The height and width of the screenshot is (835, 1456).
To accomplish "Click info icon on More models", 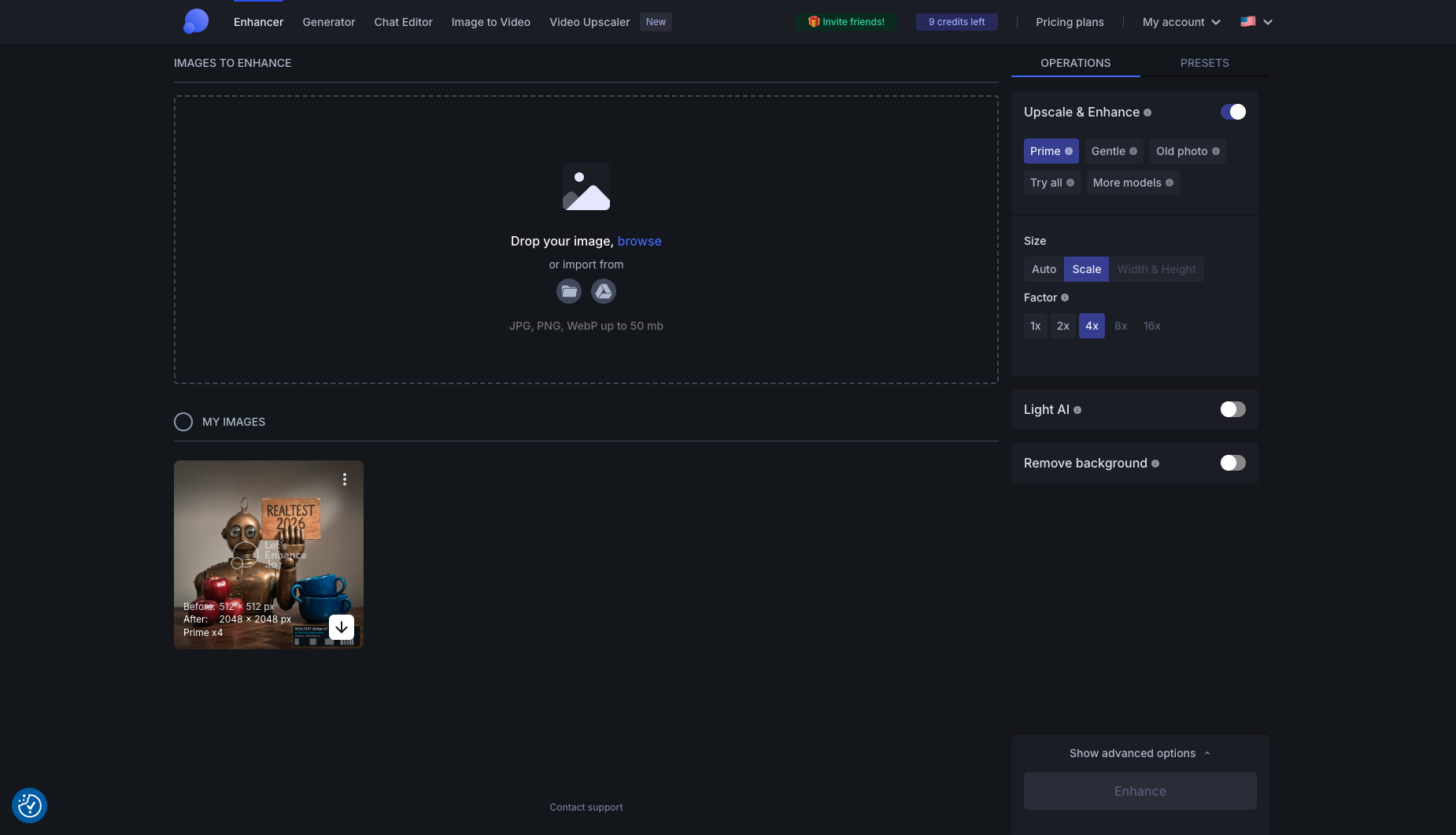I will pos(1170,183).
